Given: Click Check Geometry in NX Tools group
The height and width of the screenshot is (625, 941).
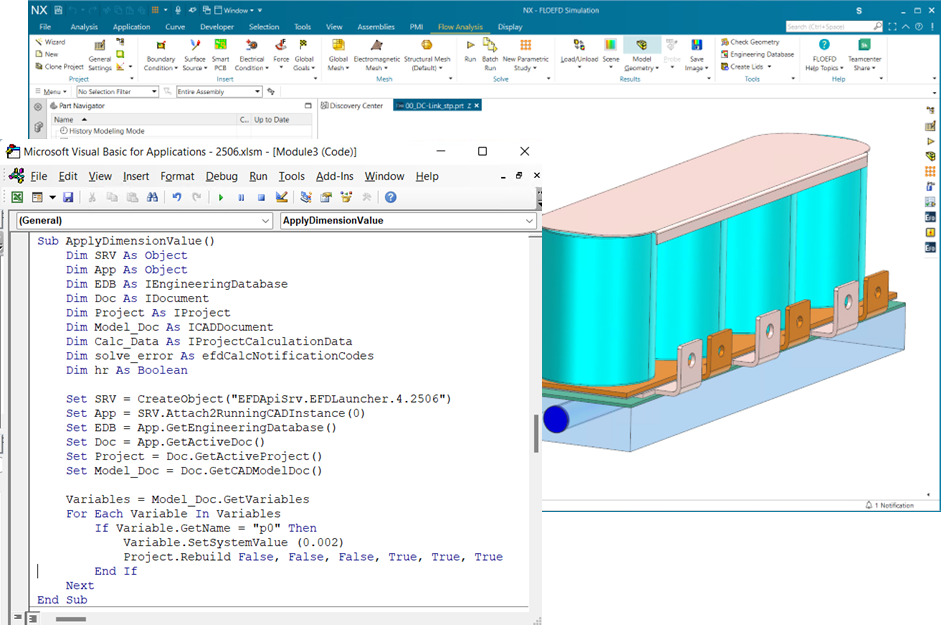Looking at the screenshot, I should pos(750,42).
